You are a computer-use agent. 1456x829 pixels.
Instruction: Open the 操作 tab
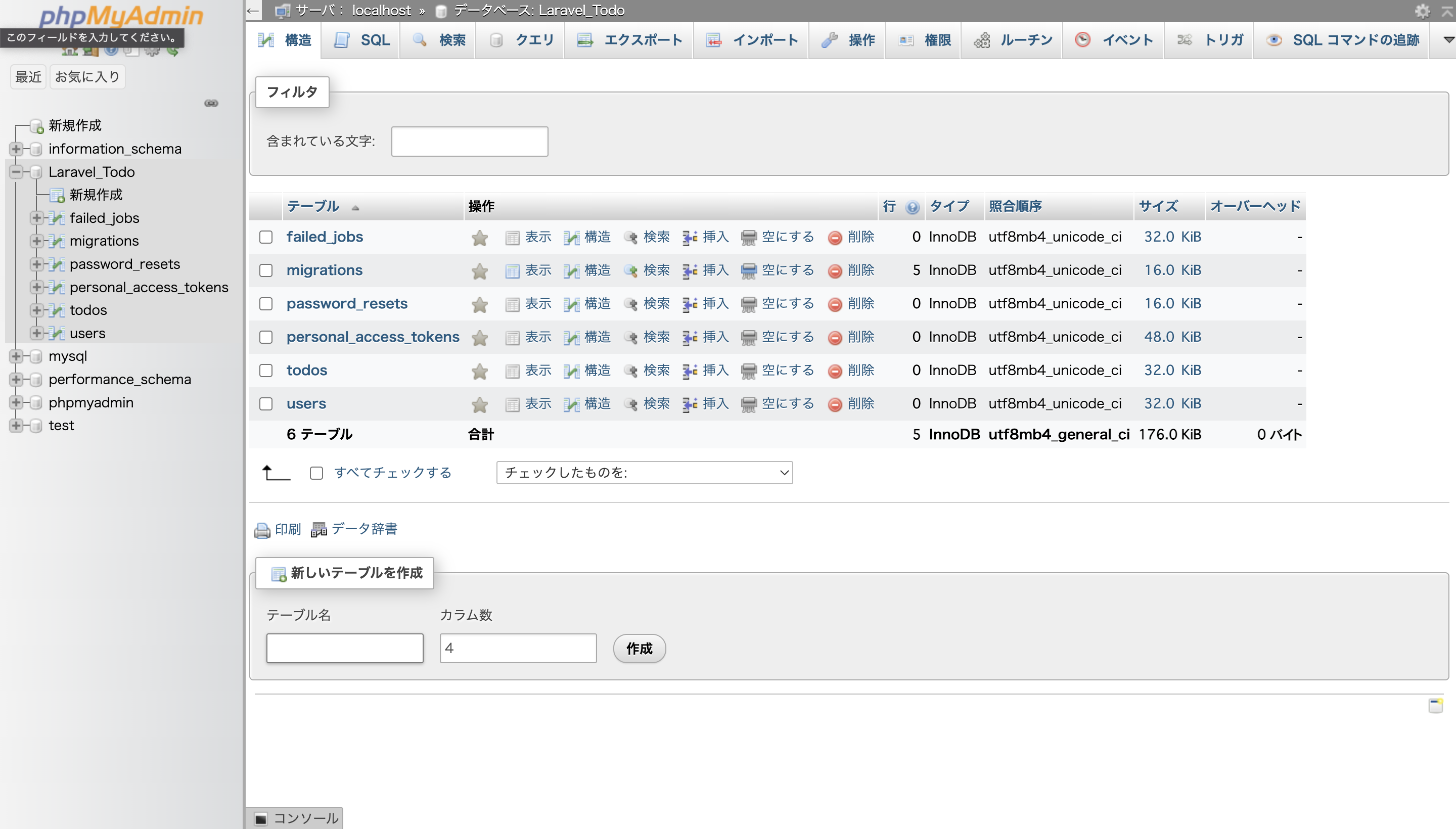pos(847,40)
